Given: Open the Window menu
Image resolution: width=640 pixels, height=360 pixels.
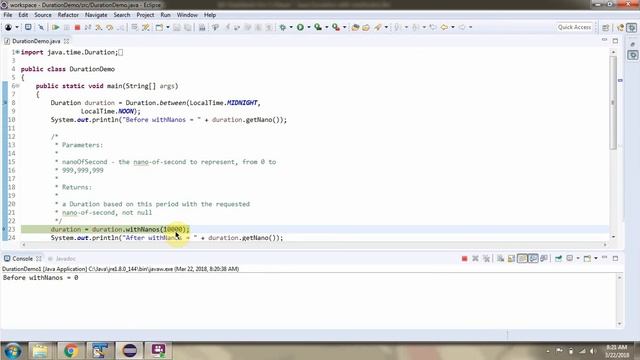Looking at the screenshot, I should click(x=187, y=15).
